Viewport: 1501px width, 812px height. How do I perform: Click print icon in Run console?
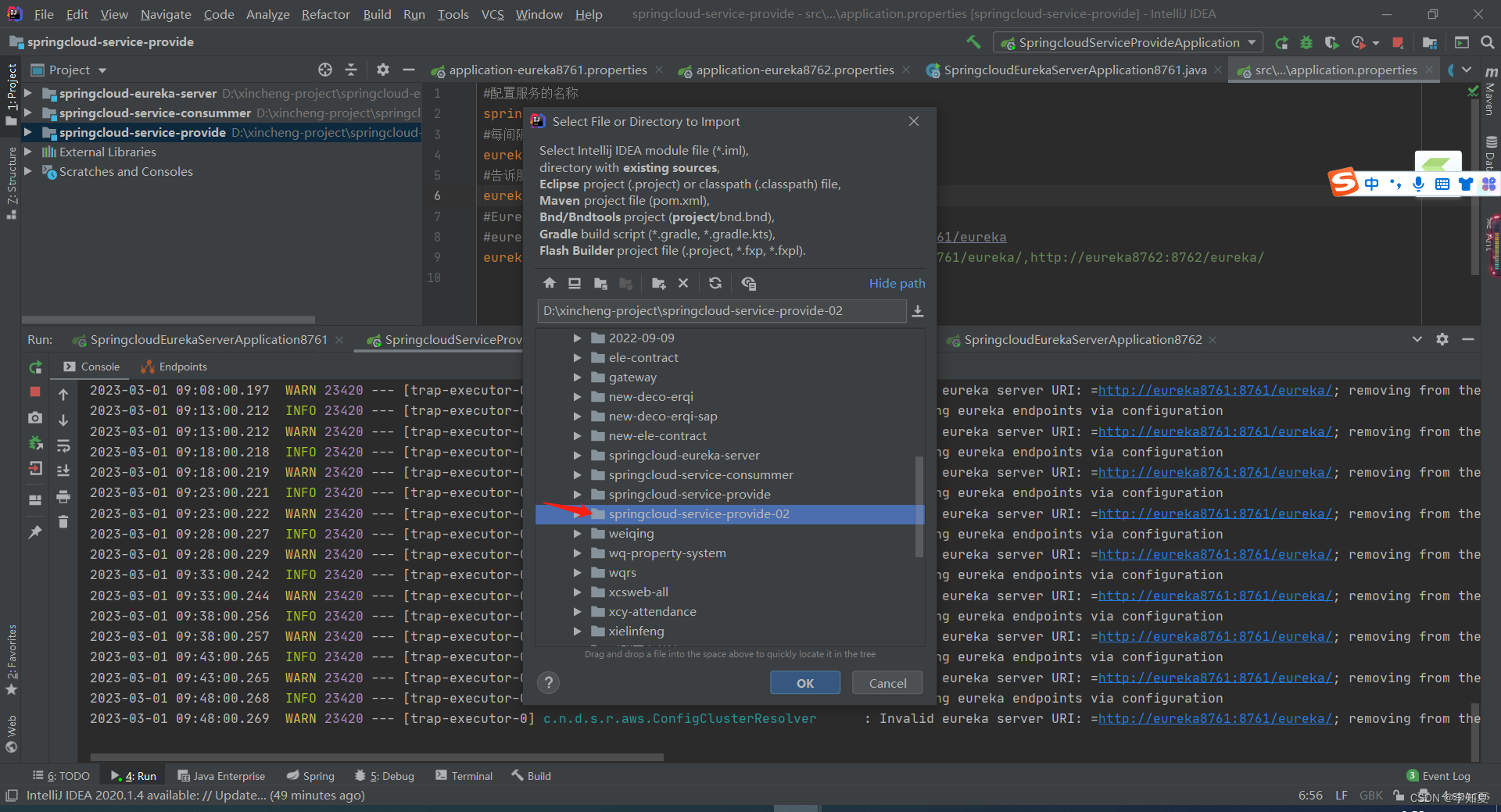(x=63, y=497)
